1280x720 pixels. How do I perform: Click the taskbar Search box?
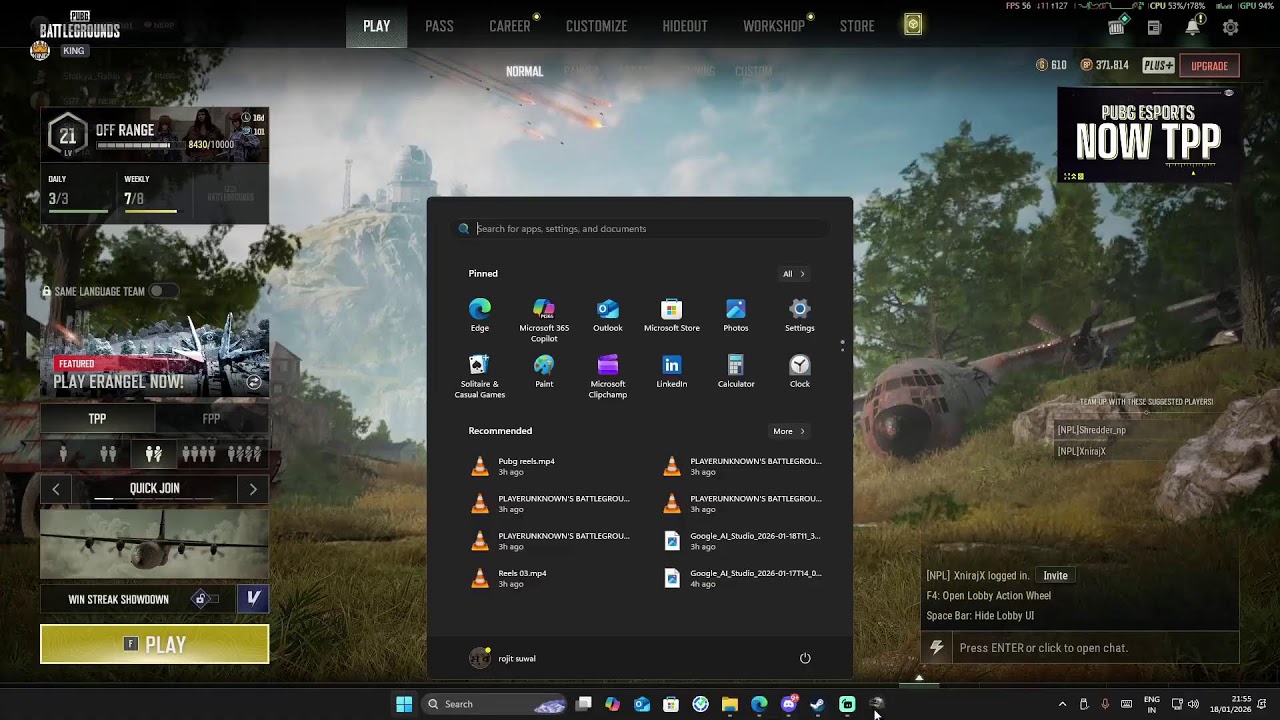[x=495, y=704]
